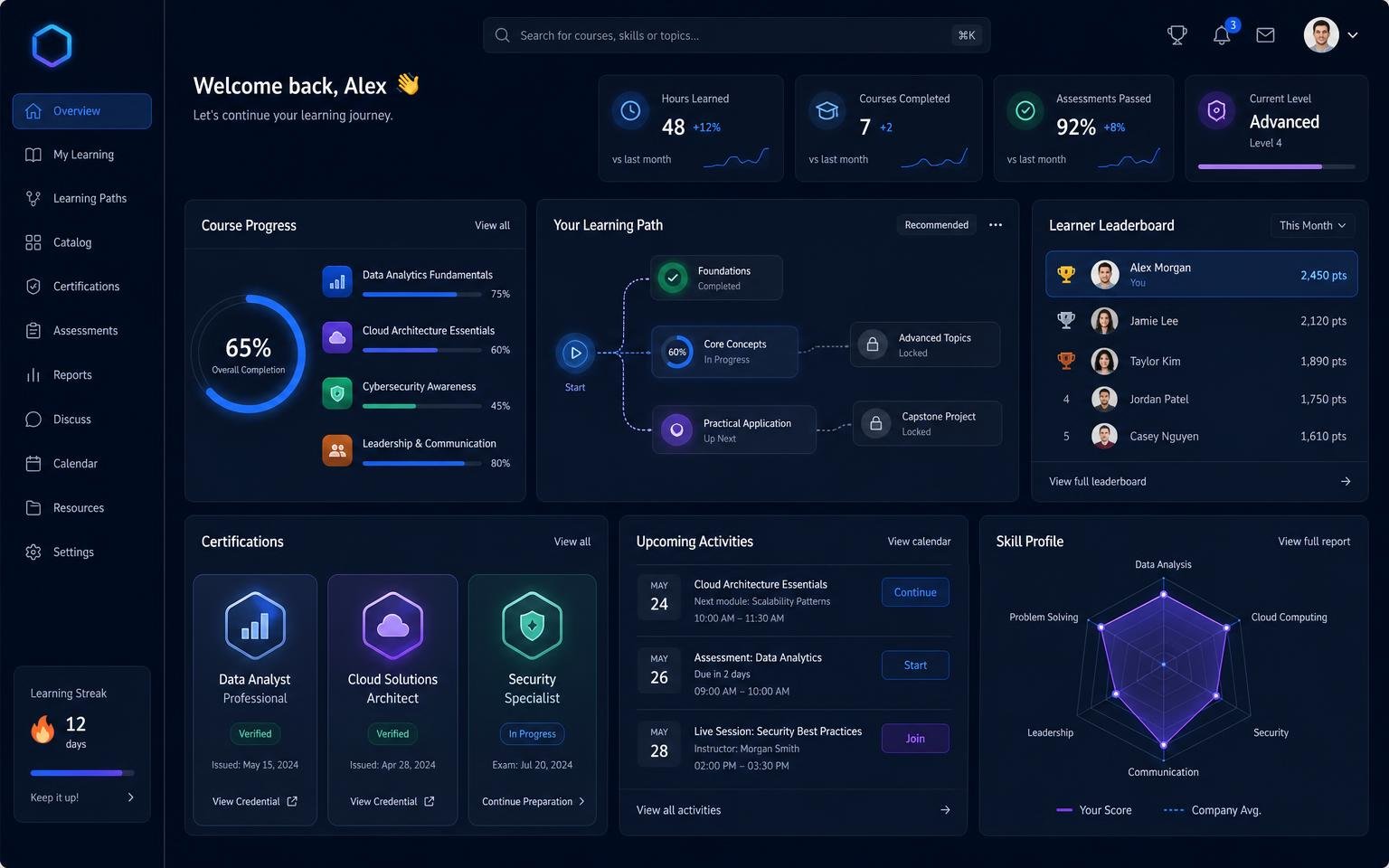Click the View full leaderboard arrow
Screen dimensions: 1389x868
tap(1346, 481)
